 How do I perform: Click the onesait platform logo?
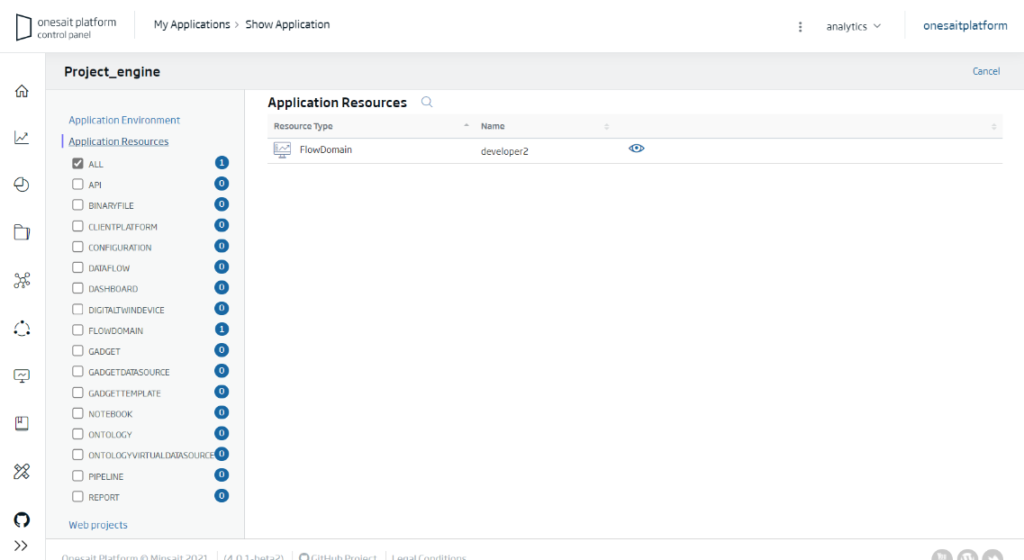(66, 27)
